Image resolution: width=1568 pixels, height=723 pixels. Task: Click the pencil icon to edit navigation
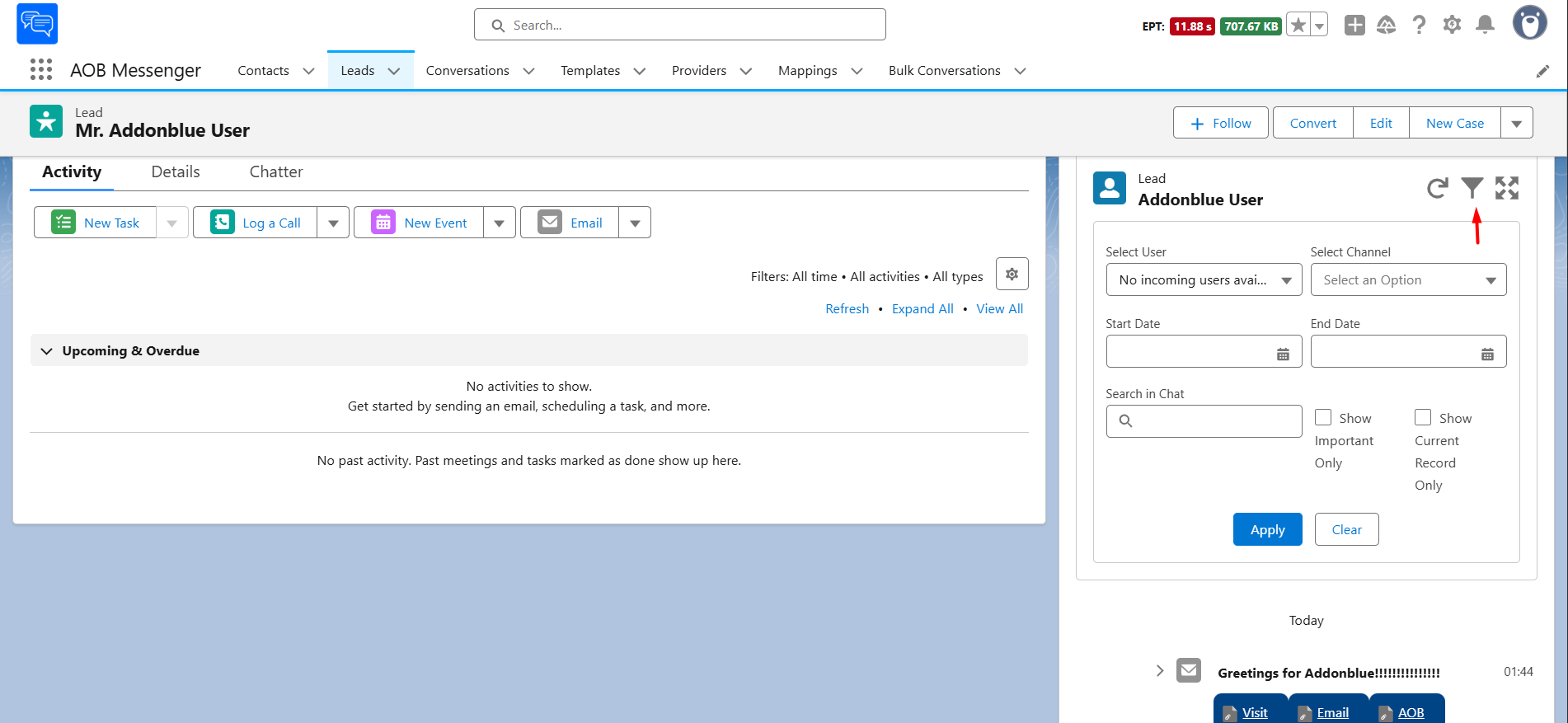click(1542, 72)
